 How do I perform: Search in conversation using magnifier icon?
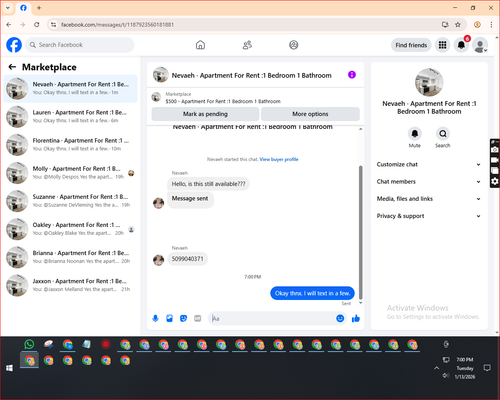click(x=443, y=134)
